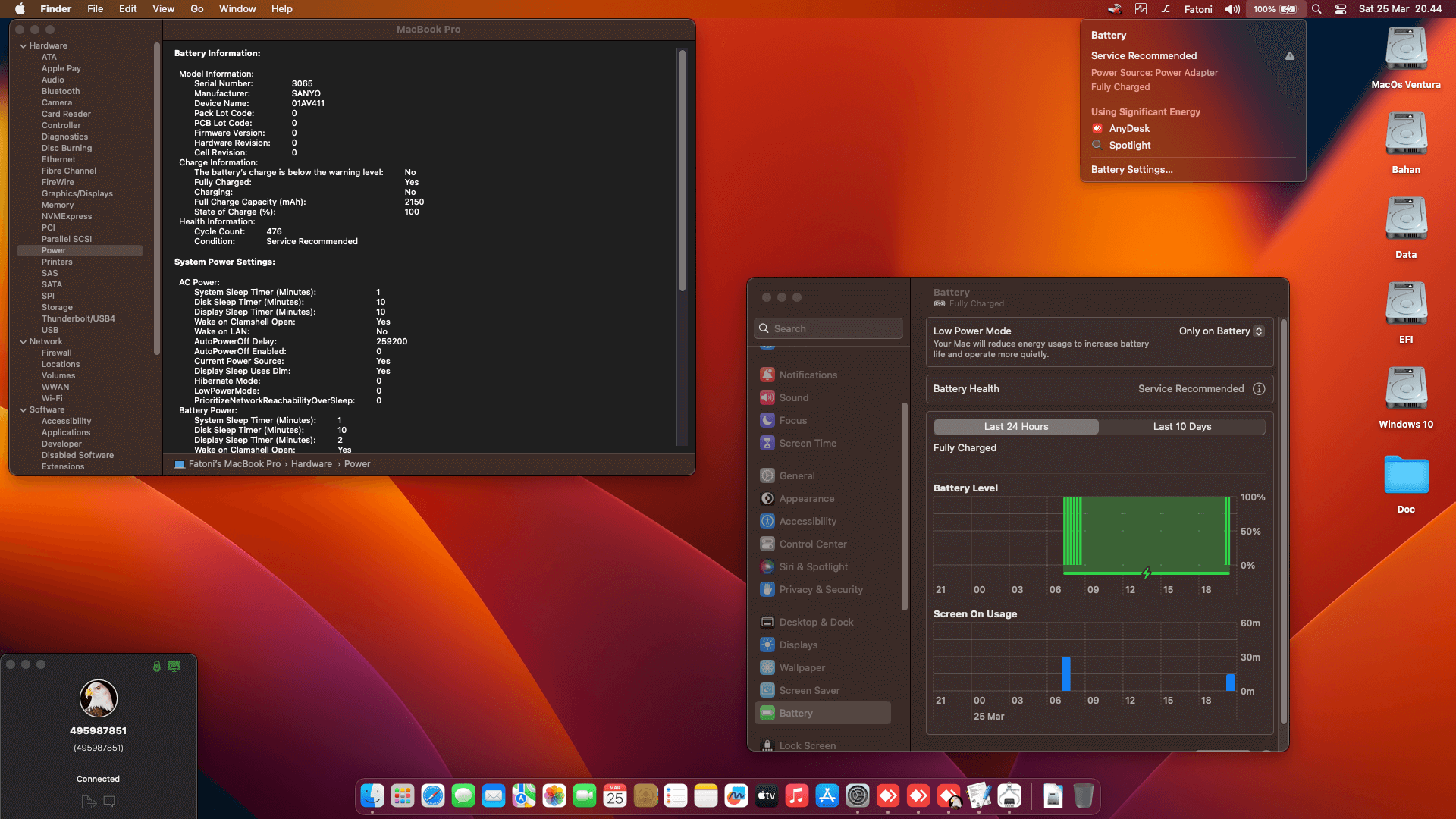Open the Windows 10 drive on the desktop
Viewport: 1456px width, 819px height.
pyautogui.click(x=1405, y=388)
